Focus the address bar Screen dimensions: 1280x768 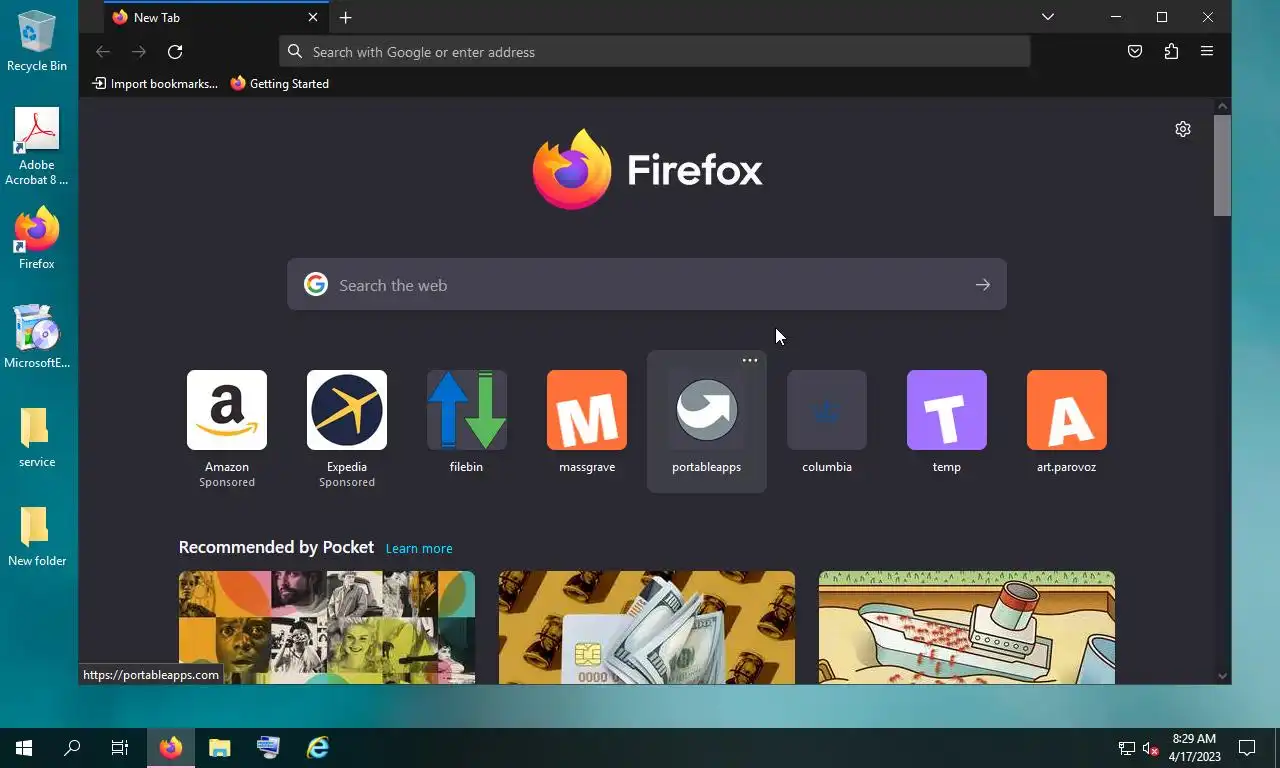[x=655, y=52]
